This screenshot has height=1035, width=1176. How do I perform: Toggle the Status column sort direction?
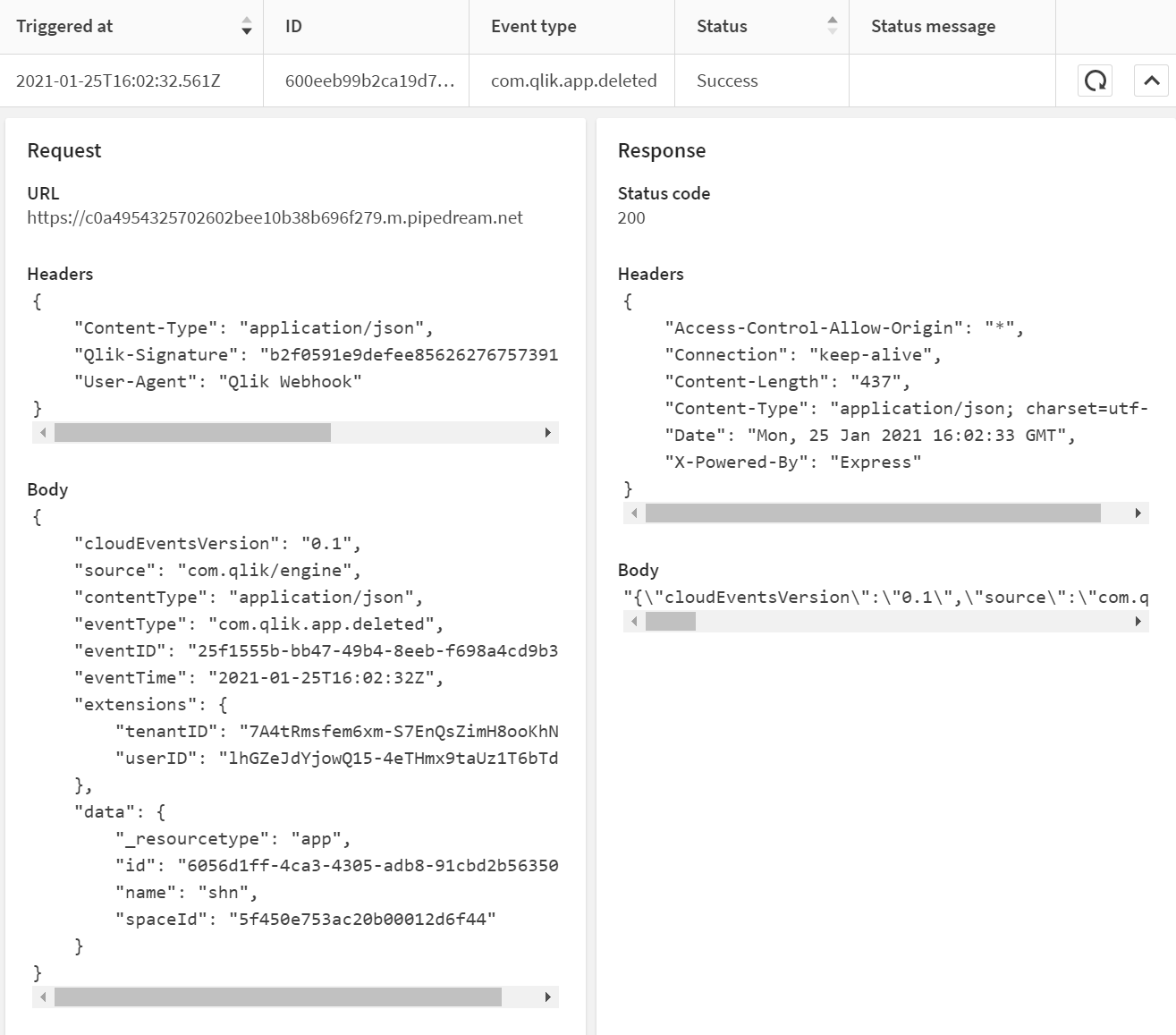click(x=833, y=27)
